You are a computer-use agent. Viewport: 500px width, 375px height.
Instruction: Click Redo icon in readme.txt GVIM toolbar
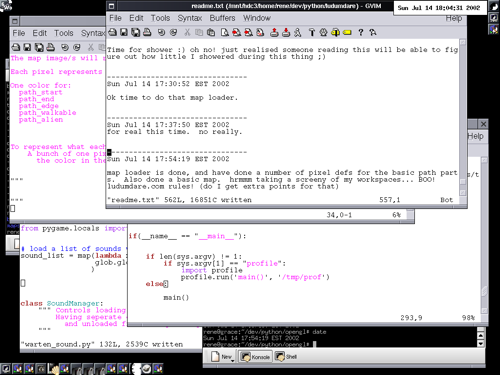[173, 32]
